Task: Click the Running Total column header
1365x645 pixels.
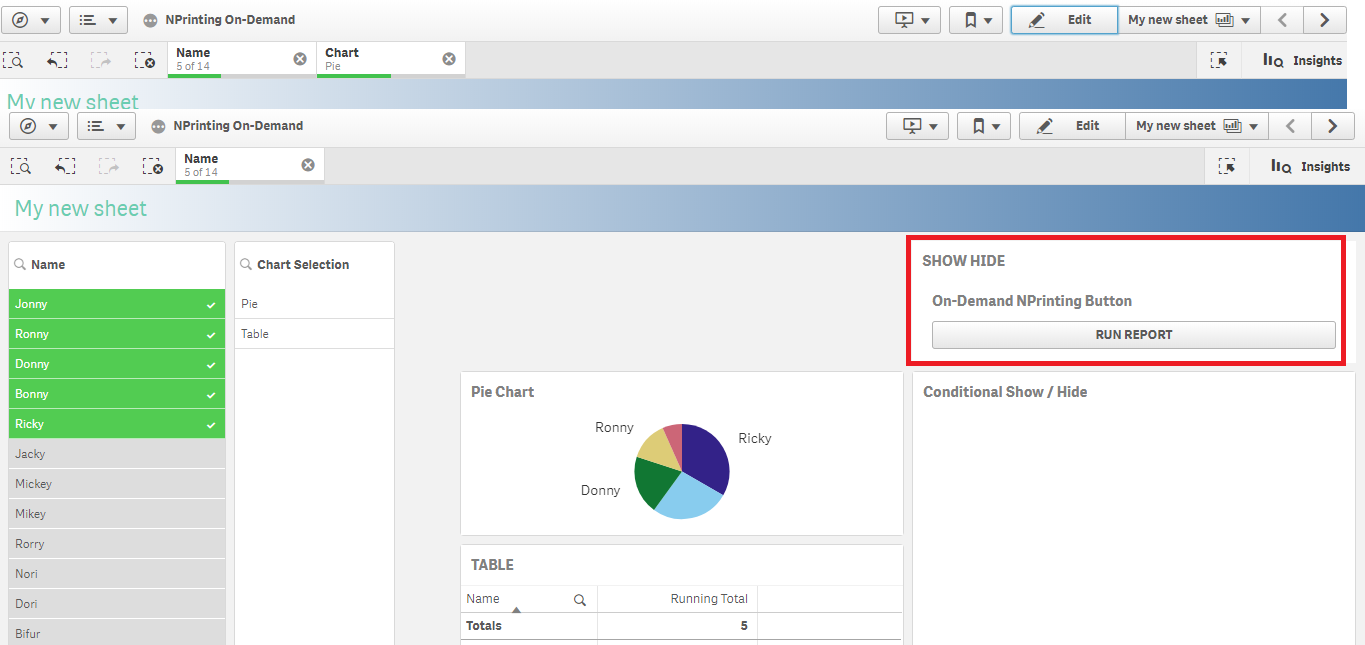Action: click(x=709, y=599)
